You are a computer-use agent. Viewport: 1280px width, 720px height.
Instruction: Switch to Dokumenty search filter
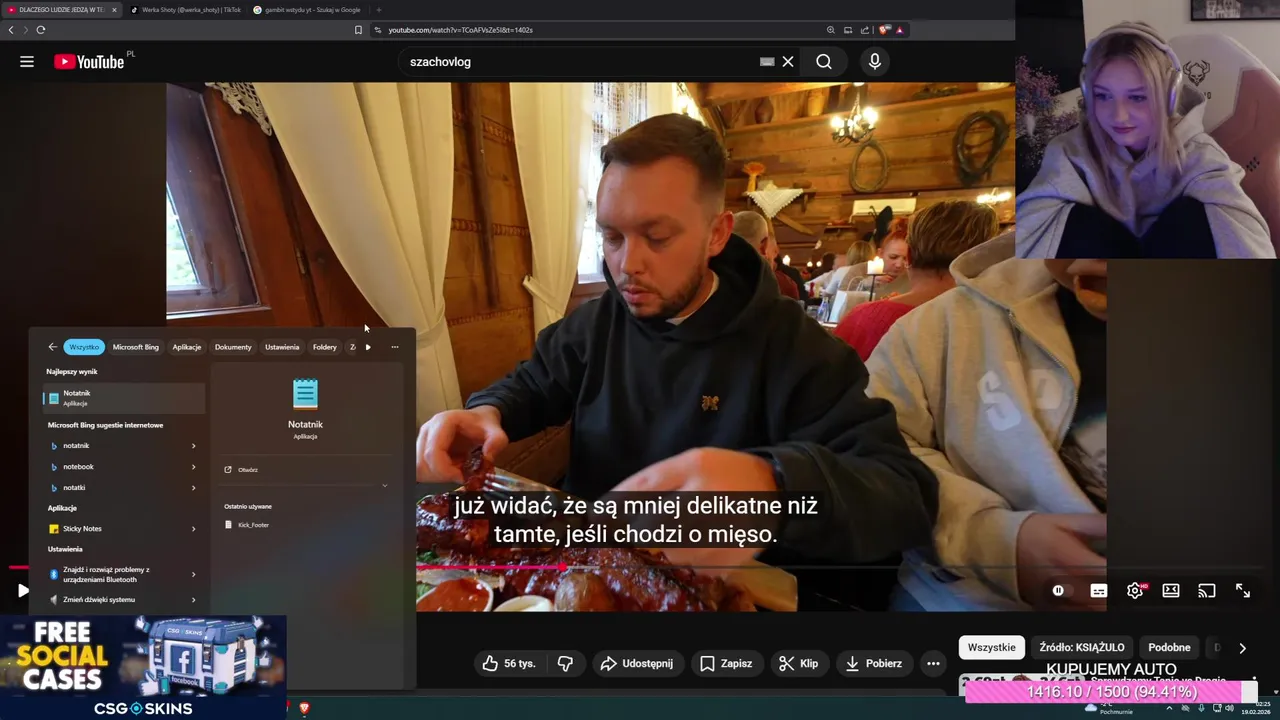pyautogui.click(x=233, y=347)
